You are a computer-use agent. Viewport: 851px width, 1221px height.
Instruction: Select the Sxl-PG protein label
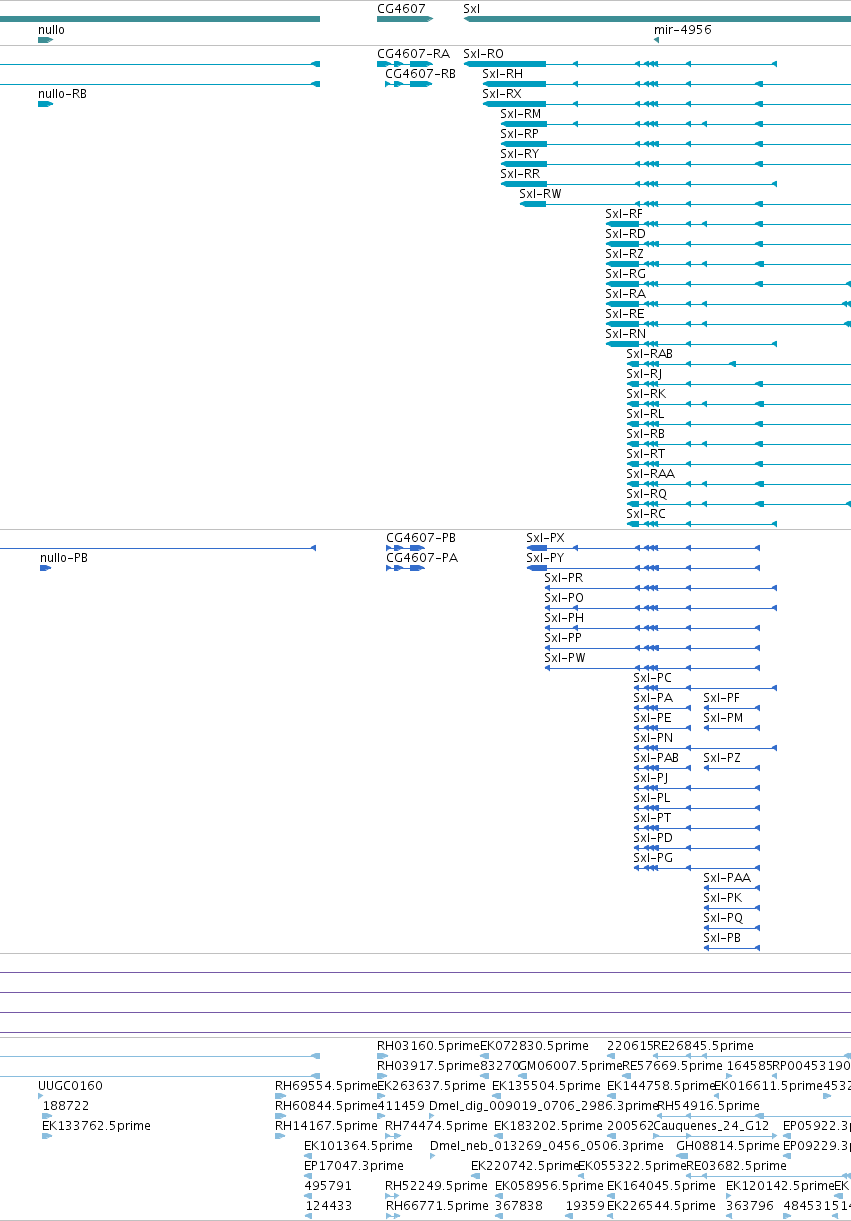[x=653, y=857]
